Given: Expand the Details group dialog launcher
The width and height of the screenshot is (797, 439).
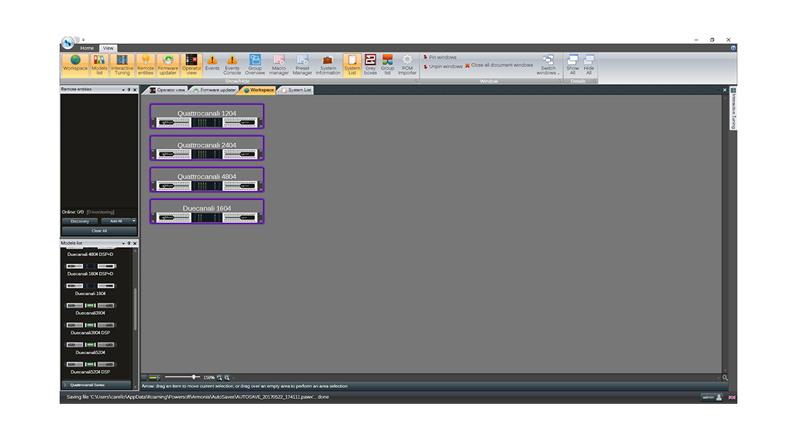Looking at the screenshot, I should click(594, 81).
